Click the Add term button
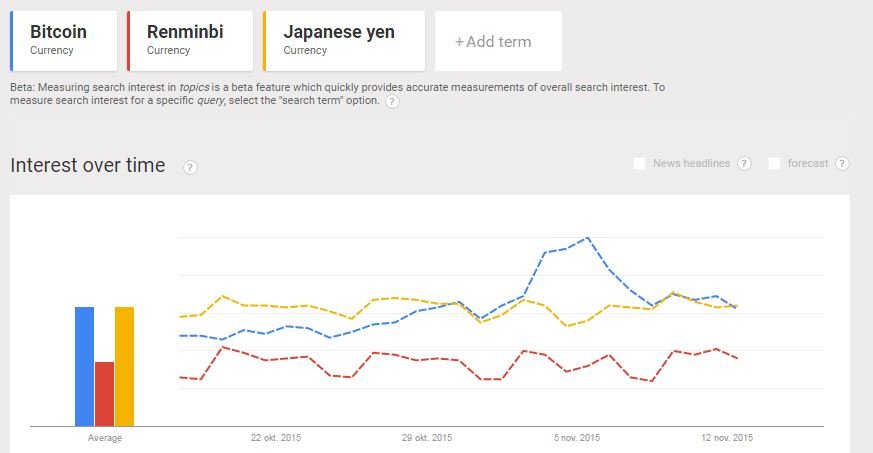Image resolution: width=873 pixels, height=453 pixels. pos(497,42)
